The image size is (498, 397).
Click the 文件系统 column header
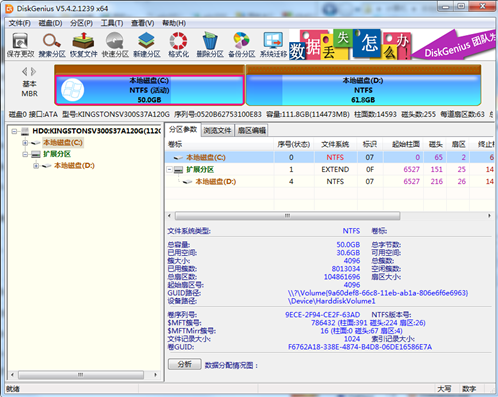[x=335, y=144]
